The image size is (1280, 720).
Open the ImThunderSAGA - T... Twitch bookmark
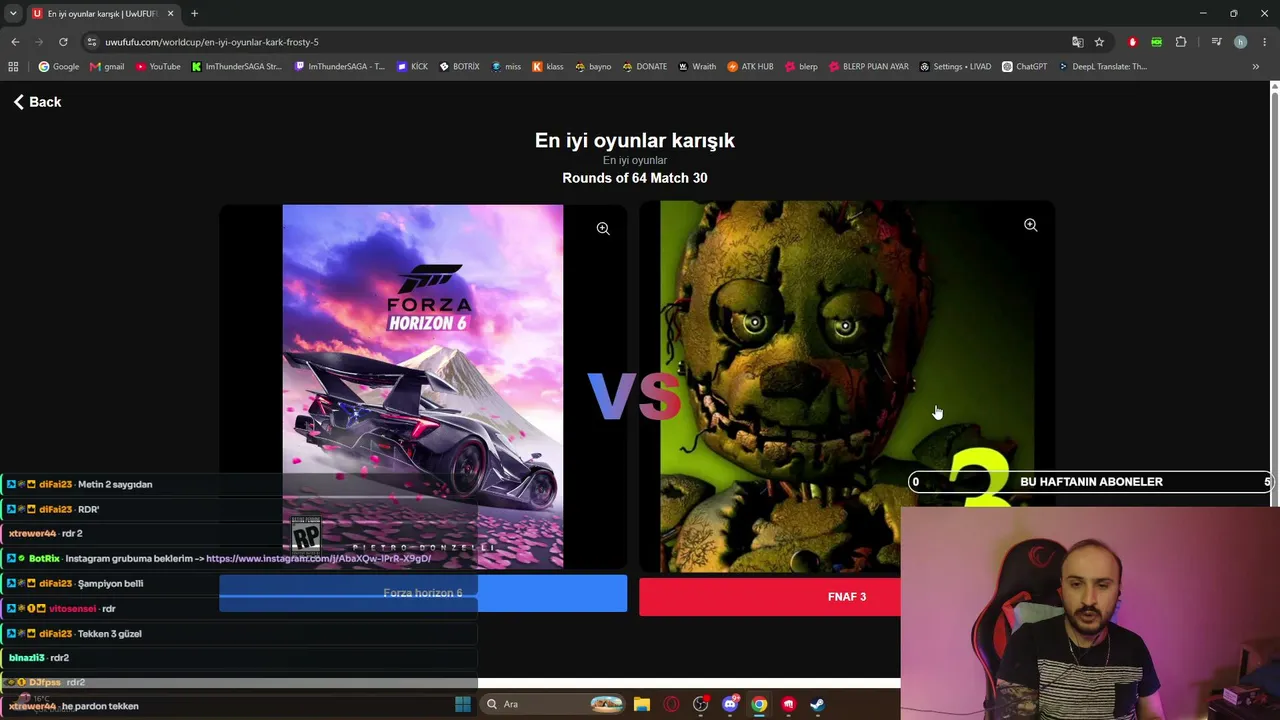(340, 67)
